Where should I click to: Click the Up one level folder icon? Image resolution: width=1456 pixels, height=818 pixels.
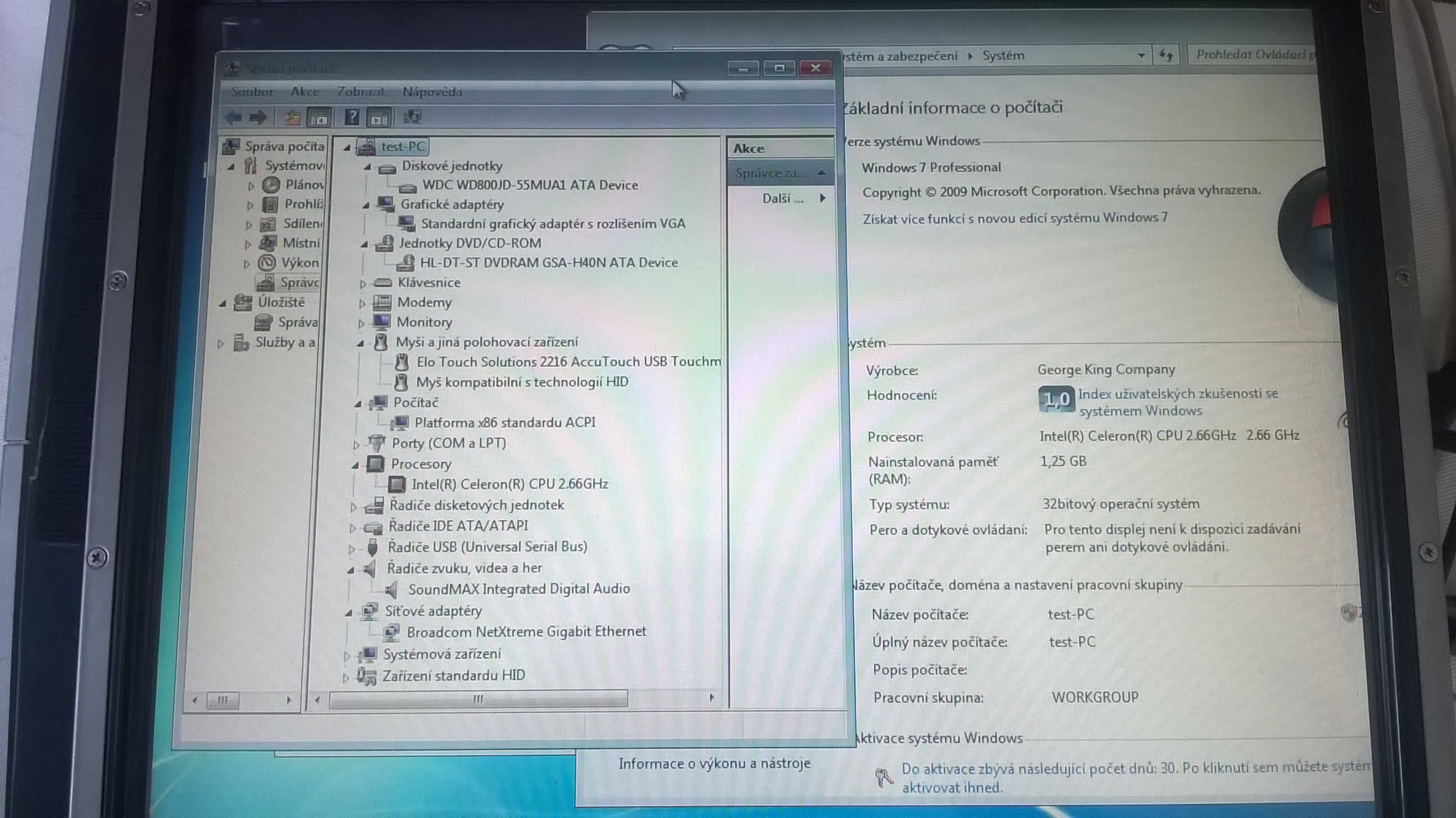(292, 117)
